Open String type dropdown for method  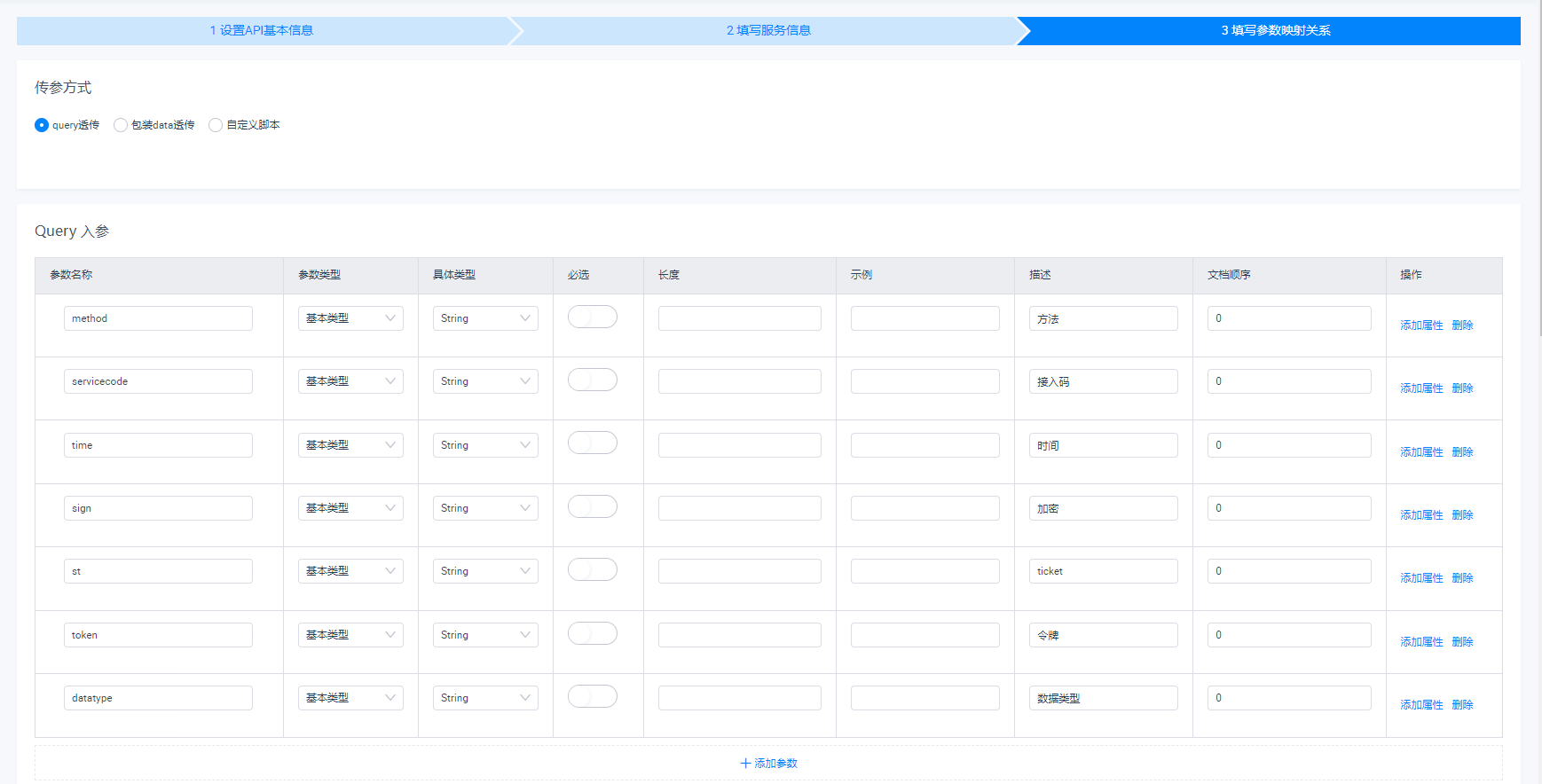pos(485,318)
